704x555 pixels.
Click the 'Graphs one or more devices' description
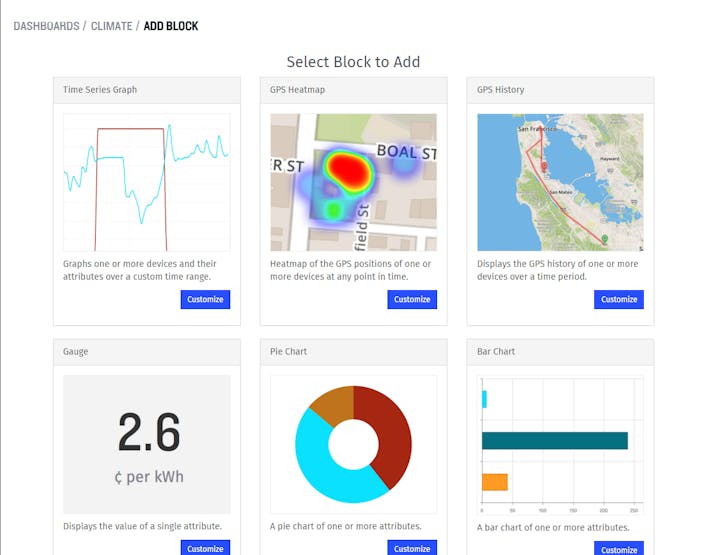pos(140,270)
